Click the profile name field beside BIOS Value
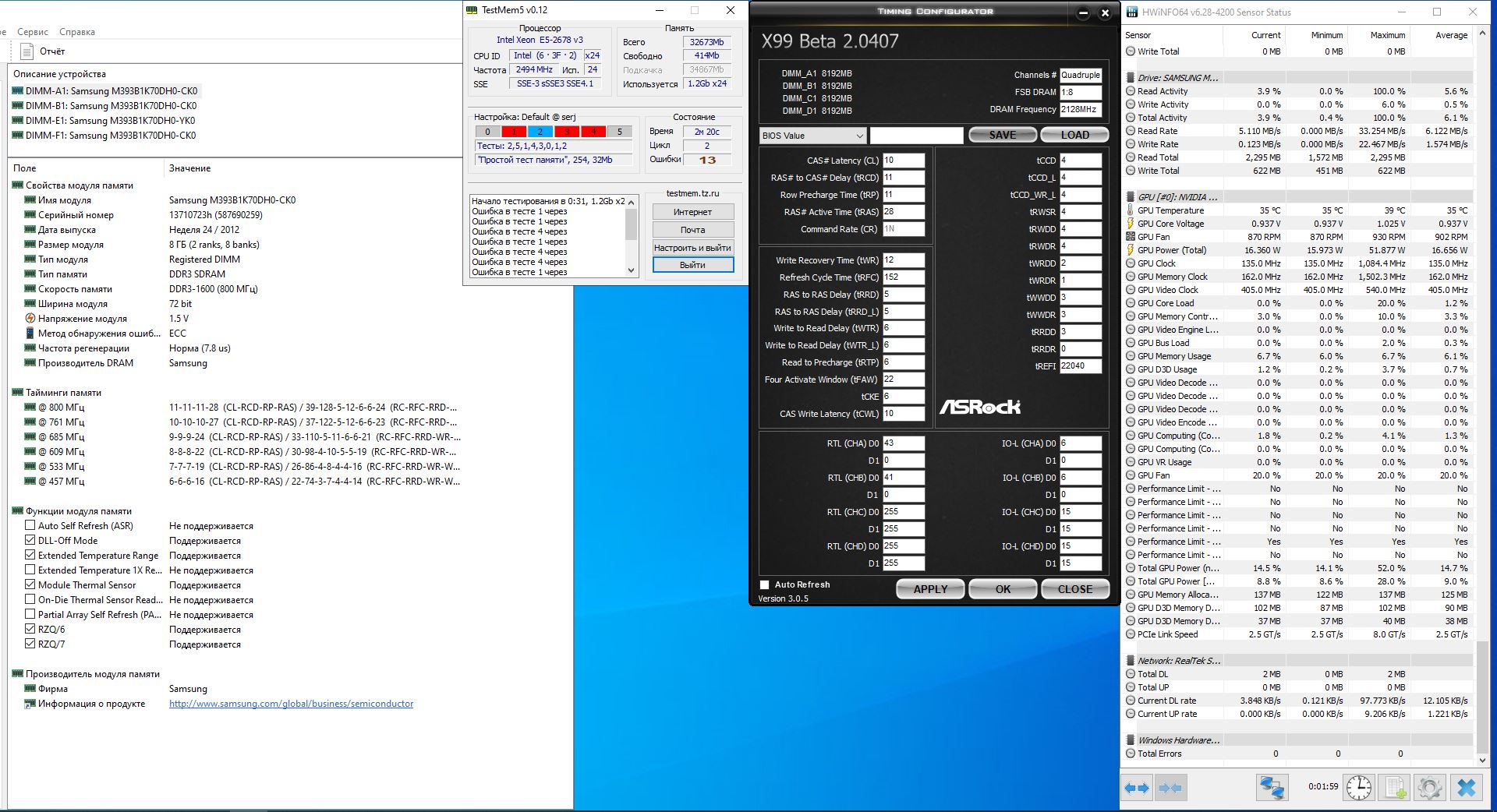Viewport: 1497px width, 812px height. (917, 136)
